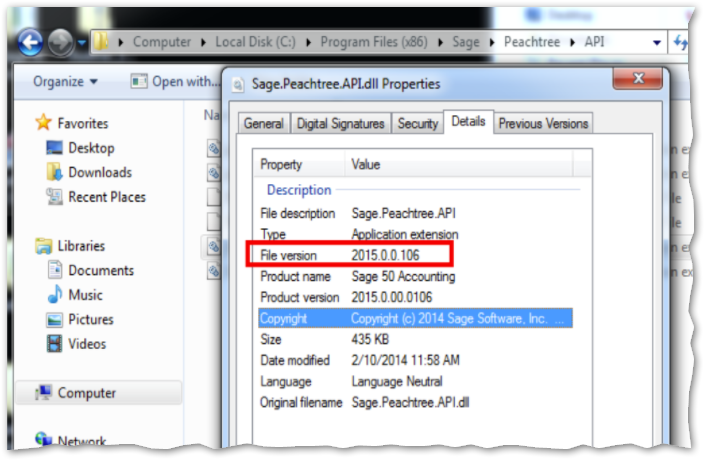Switch to the General tab

(264, 123)
